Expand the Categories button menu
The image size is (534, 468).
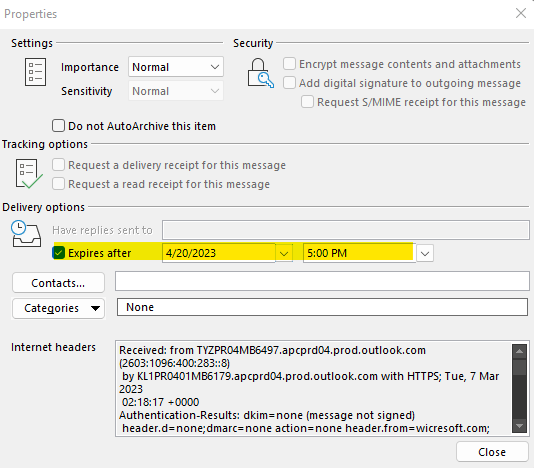58,308
